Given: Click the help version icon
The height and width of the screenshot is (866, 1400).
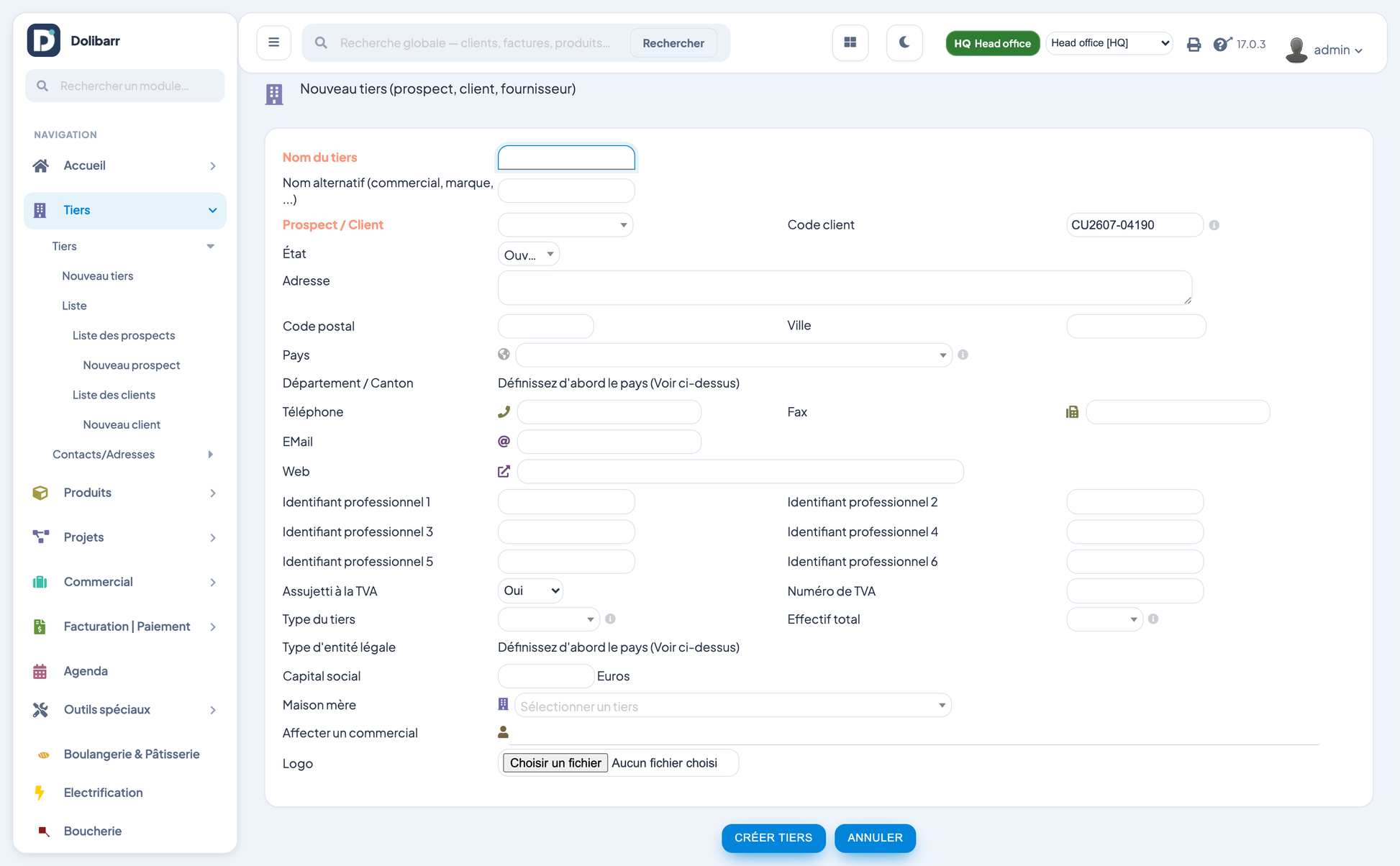Looking at the screenshot, I should tap(1222, 44).
